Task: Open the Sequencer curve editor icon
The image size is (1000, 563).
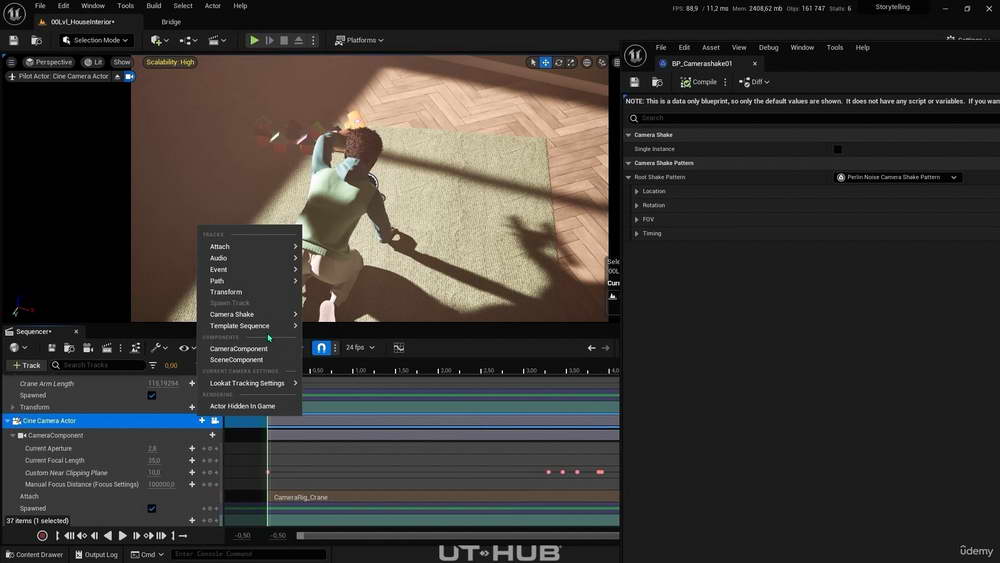Action: click(x=399, y=347)
